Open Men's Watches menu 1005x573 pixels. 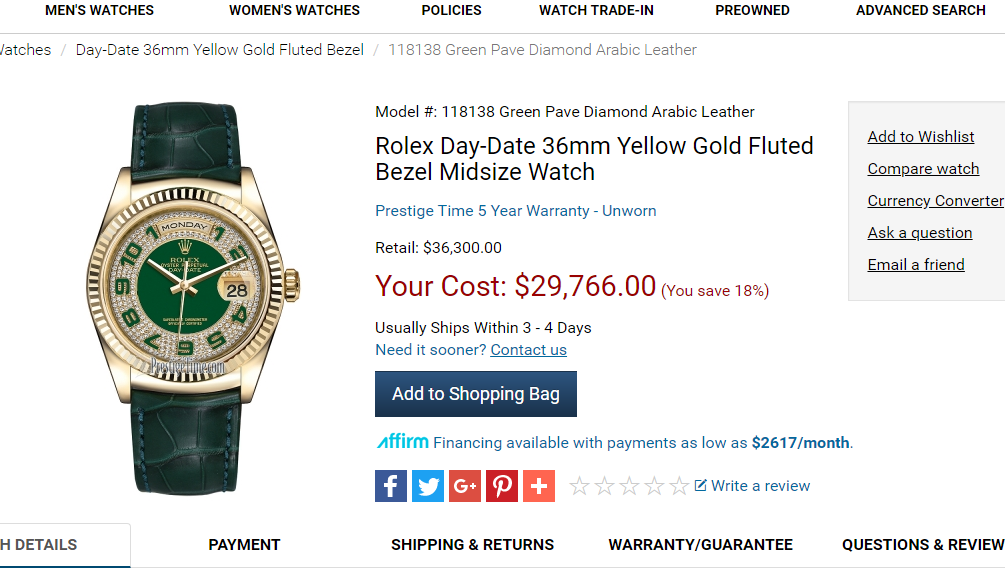(99, 10)
